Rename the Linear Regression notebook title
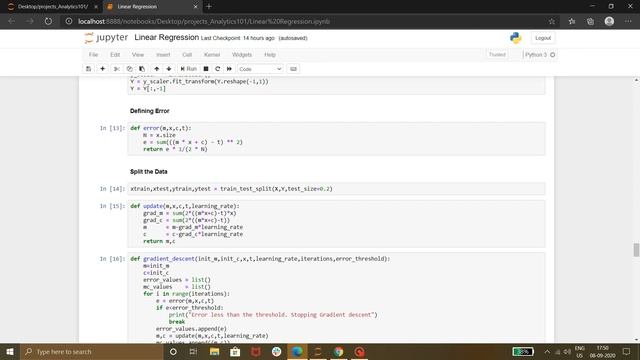 click(167, 38)
